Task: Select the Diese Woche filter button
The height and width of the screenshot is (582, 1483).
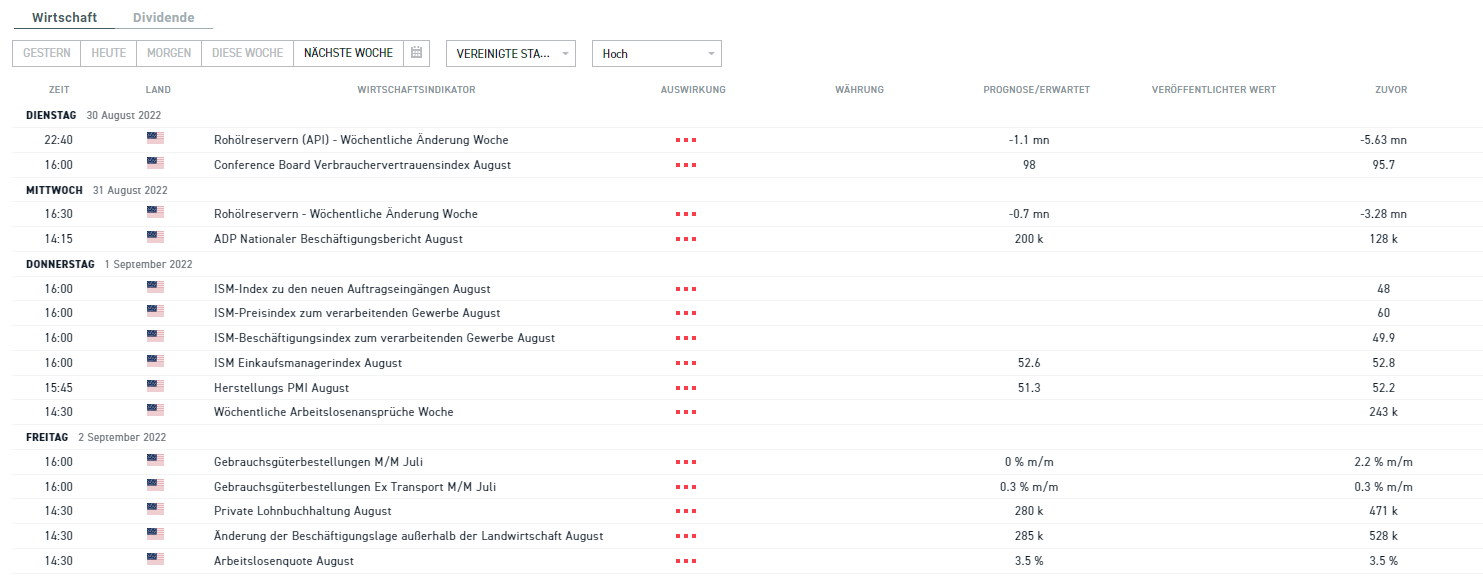Action: (x=248, y=53)
